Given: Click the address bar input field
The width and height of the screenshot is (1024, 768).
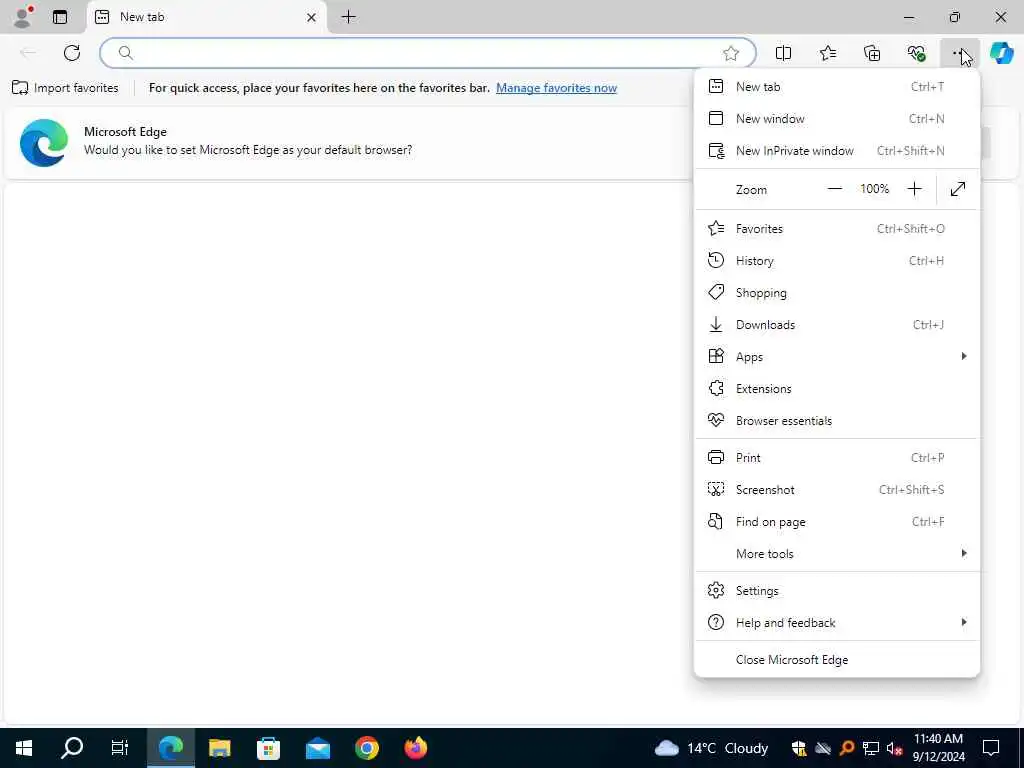Looking at the screenshot, I should pyautogui.click(x=428, y=53).
